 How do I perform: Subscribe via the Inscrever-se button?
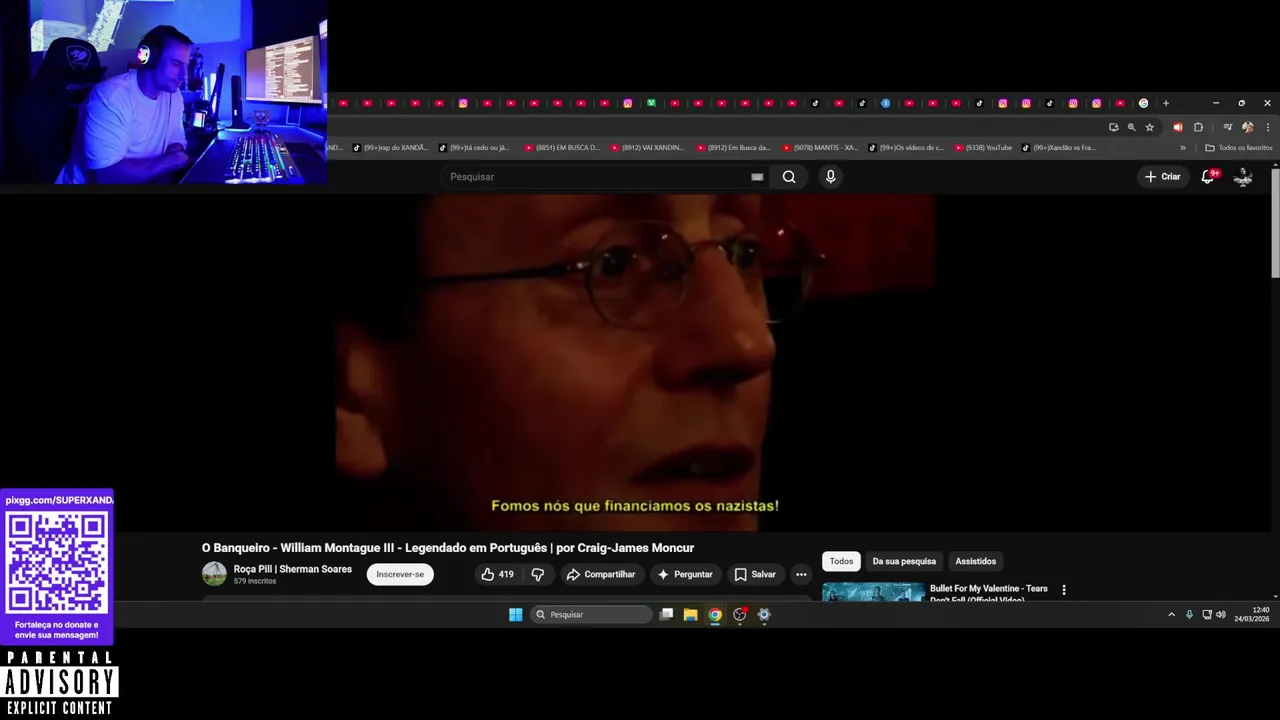[400, 574]
